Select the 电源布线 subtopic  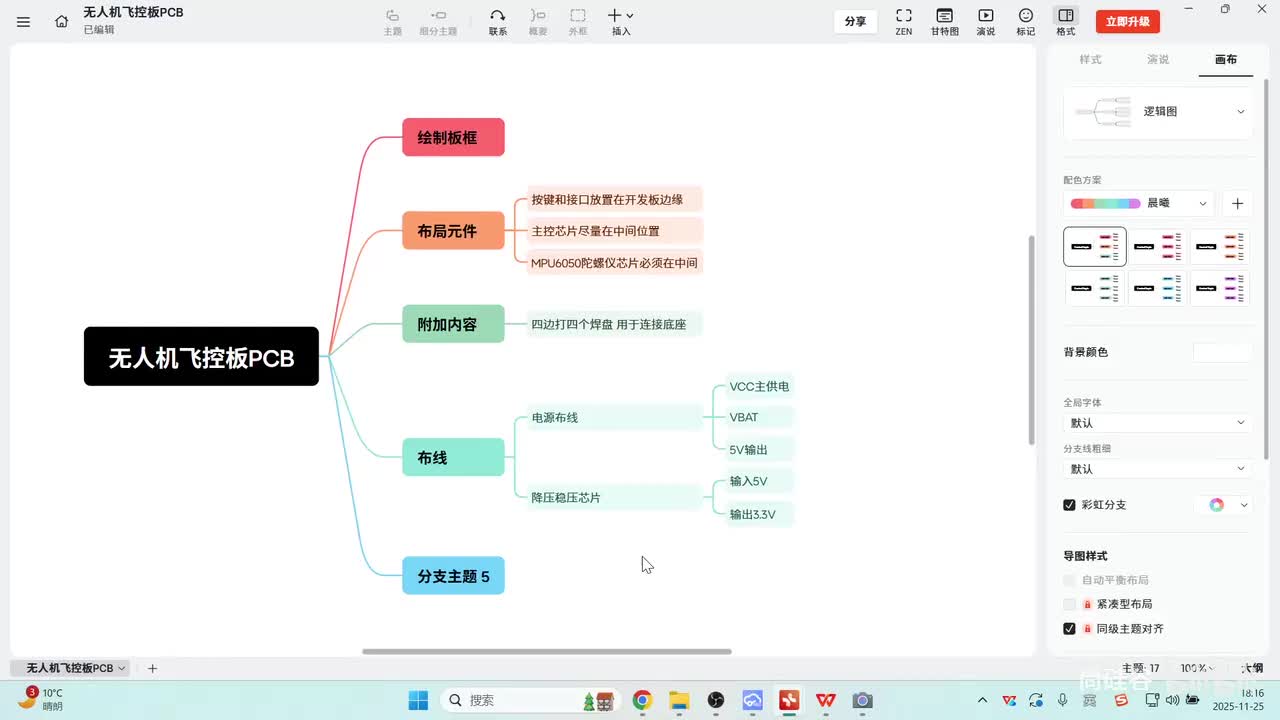(614, 417)
